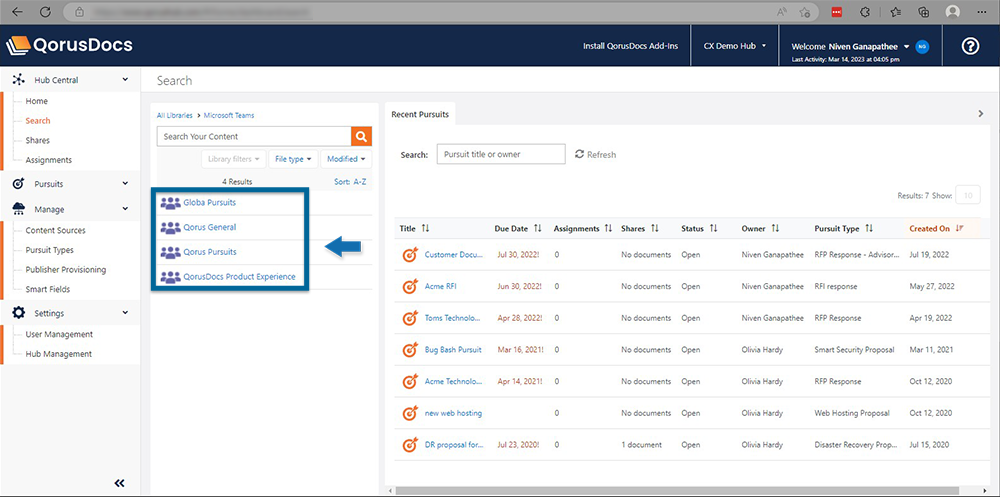Click browser back arrow
1000x497 pixels.
pos(18,11)
